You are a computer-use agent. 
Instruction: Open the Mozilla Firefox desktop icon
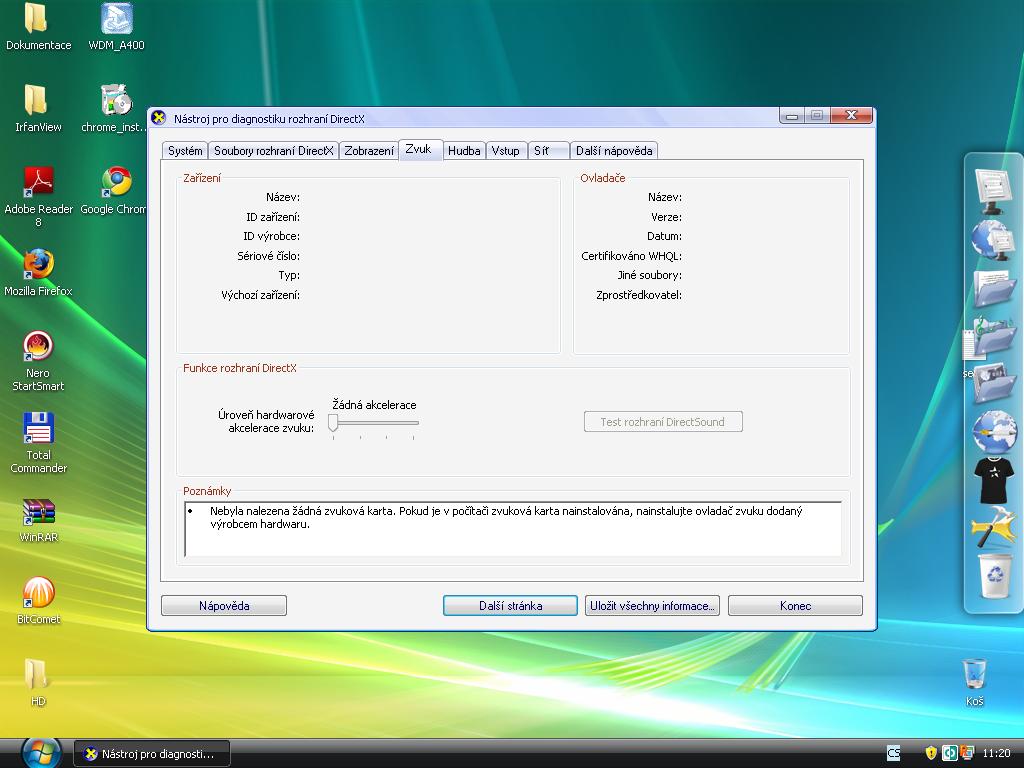[x=38, y=266]
